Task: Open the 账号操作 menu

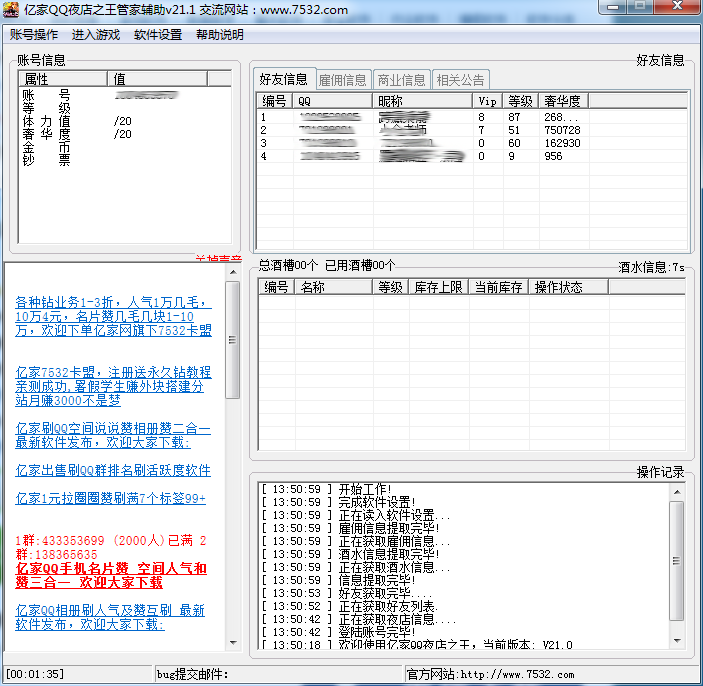Action: tap(34, 35)
